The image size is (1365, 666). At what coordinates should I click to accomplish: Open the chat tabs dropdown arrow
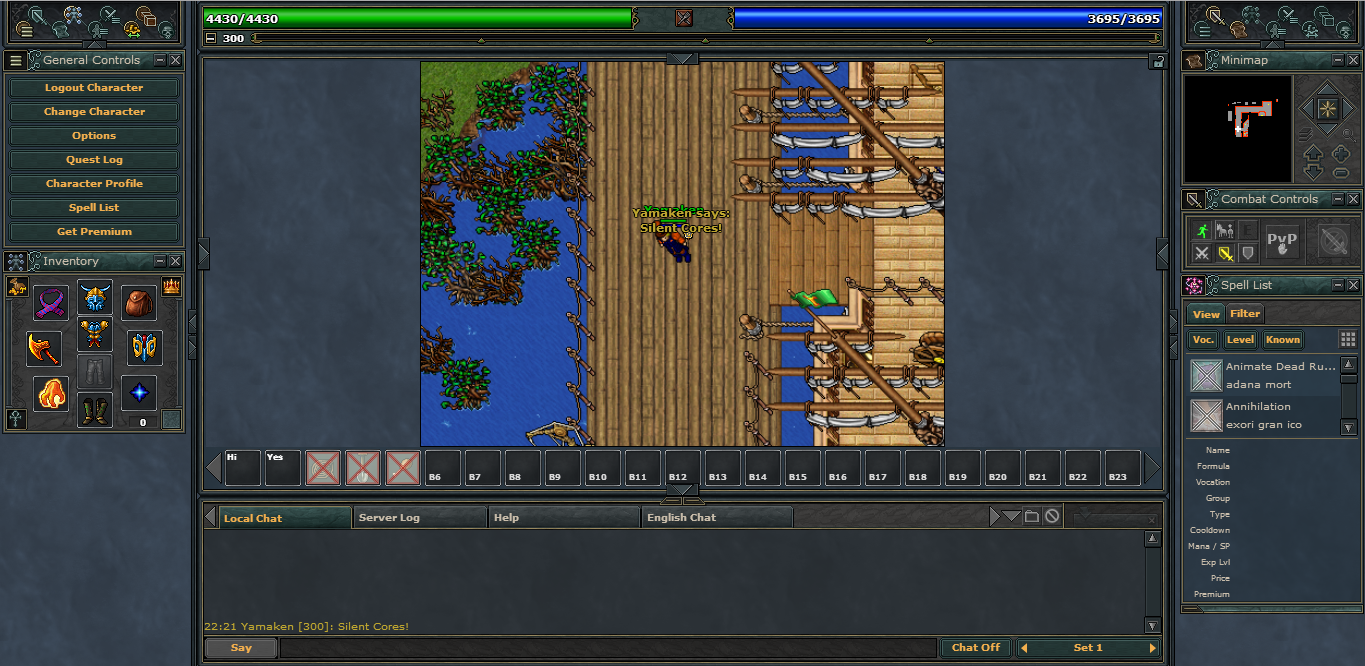(x=1012, y=516)
